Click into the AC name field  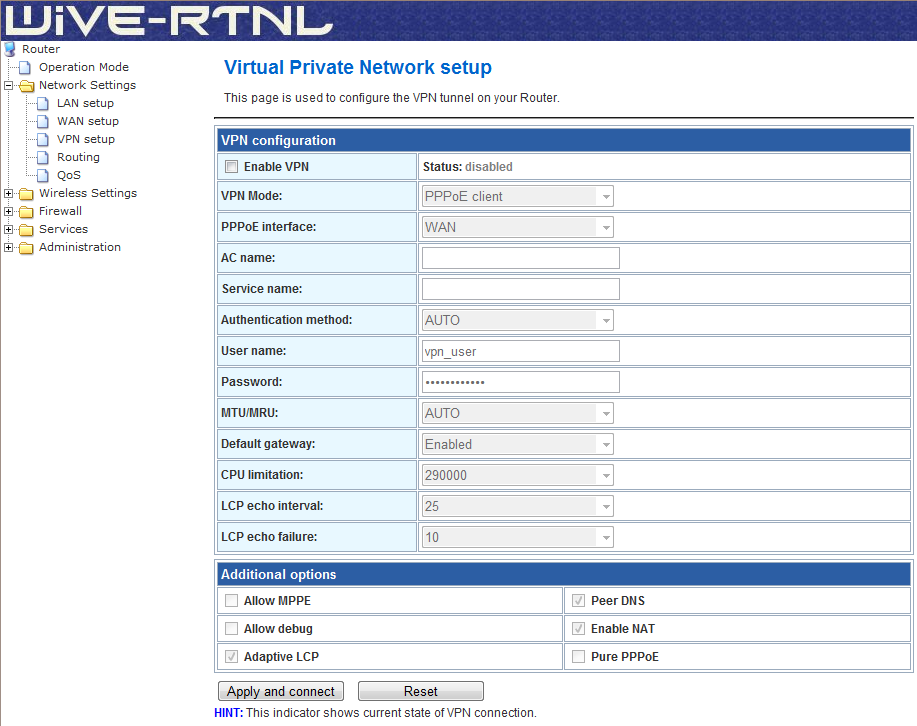(x=520, y=259)
